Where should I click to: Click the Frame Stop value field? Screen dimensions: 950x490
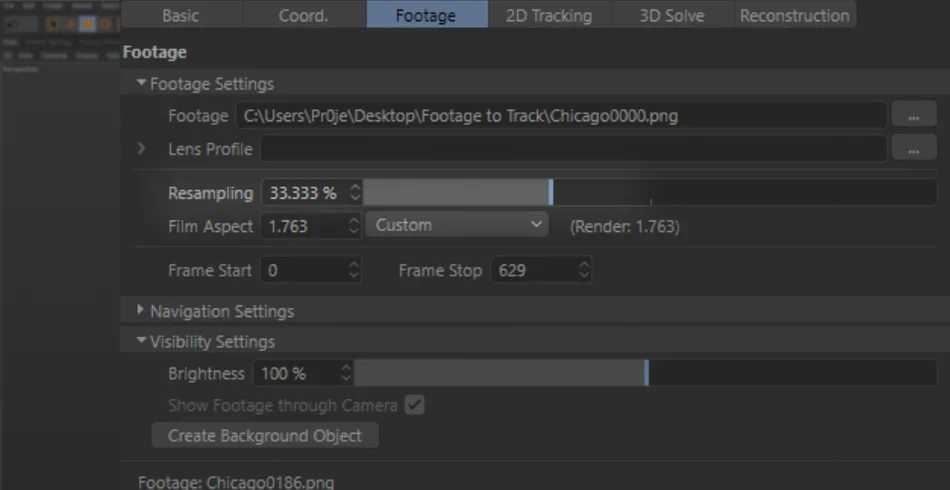point(534,270)
